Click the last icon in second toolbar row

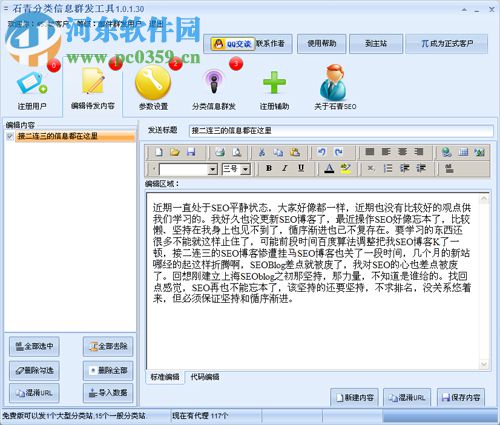(x=449, y=168)
